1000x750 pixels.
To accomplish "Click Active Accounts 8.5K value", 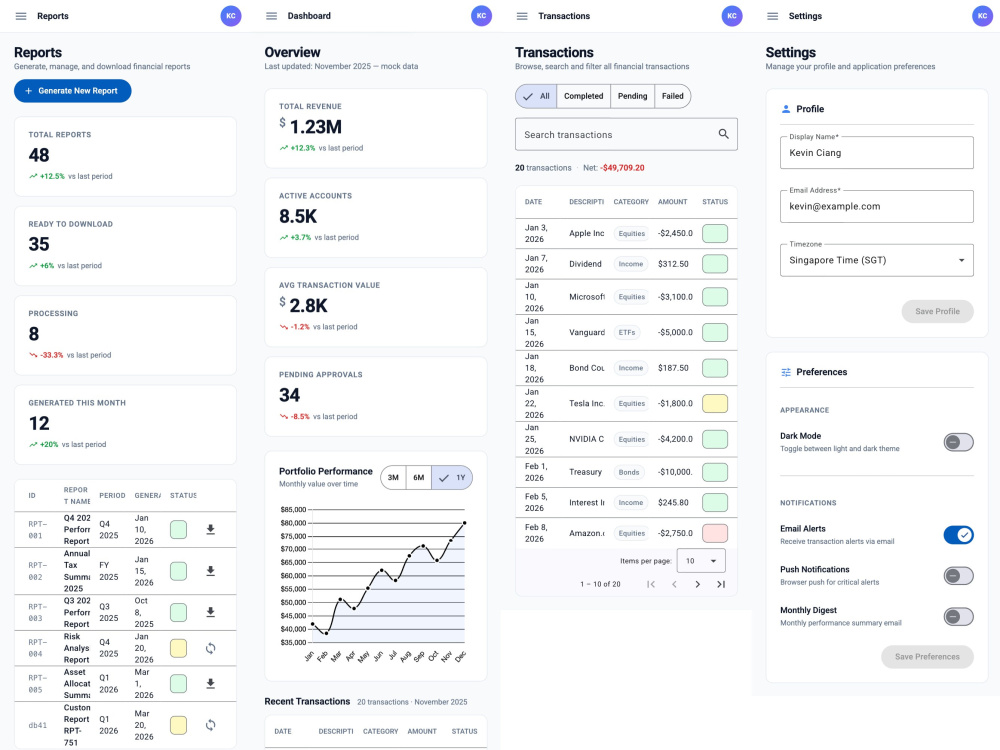I will pos(298,217).
